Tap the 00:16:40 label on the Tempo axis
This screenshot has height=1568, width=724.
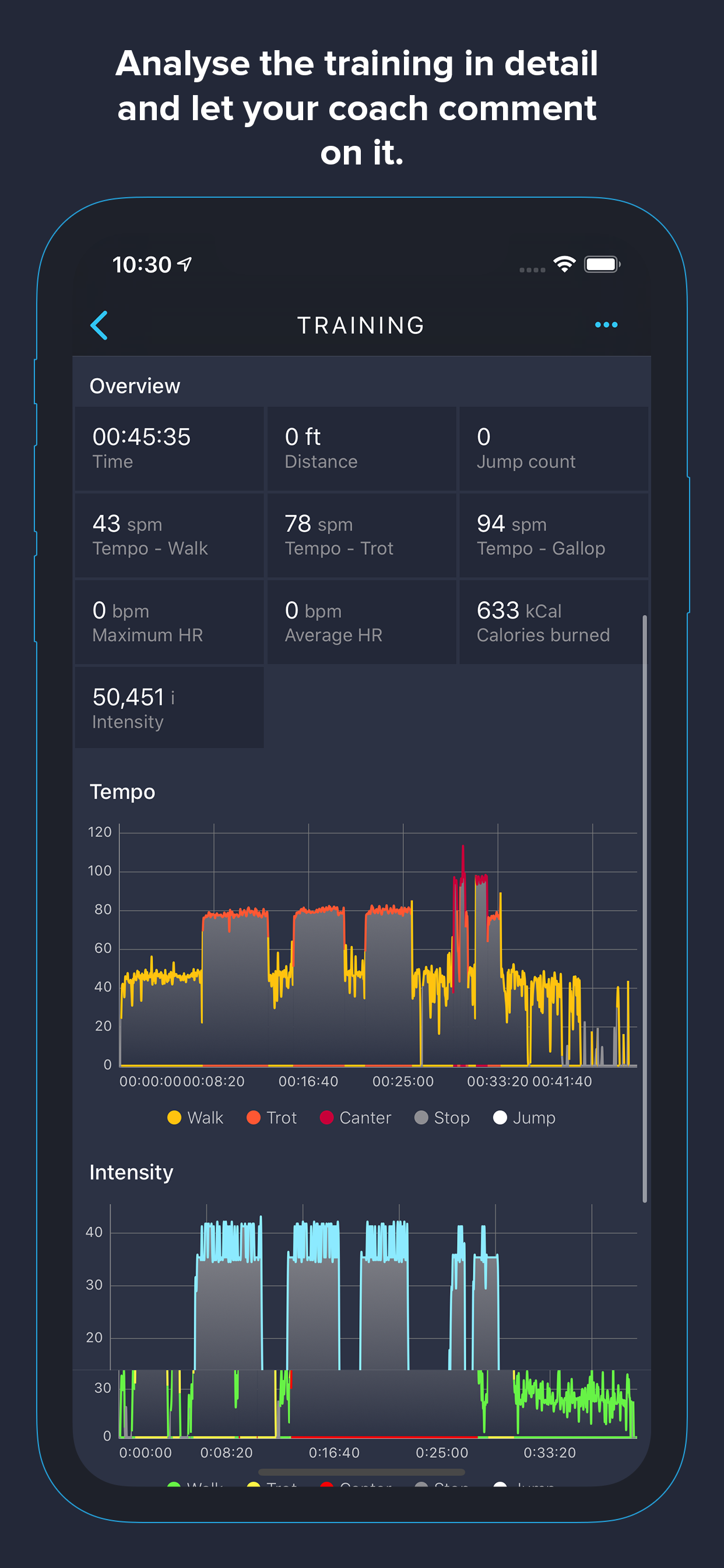point(308,1081)
